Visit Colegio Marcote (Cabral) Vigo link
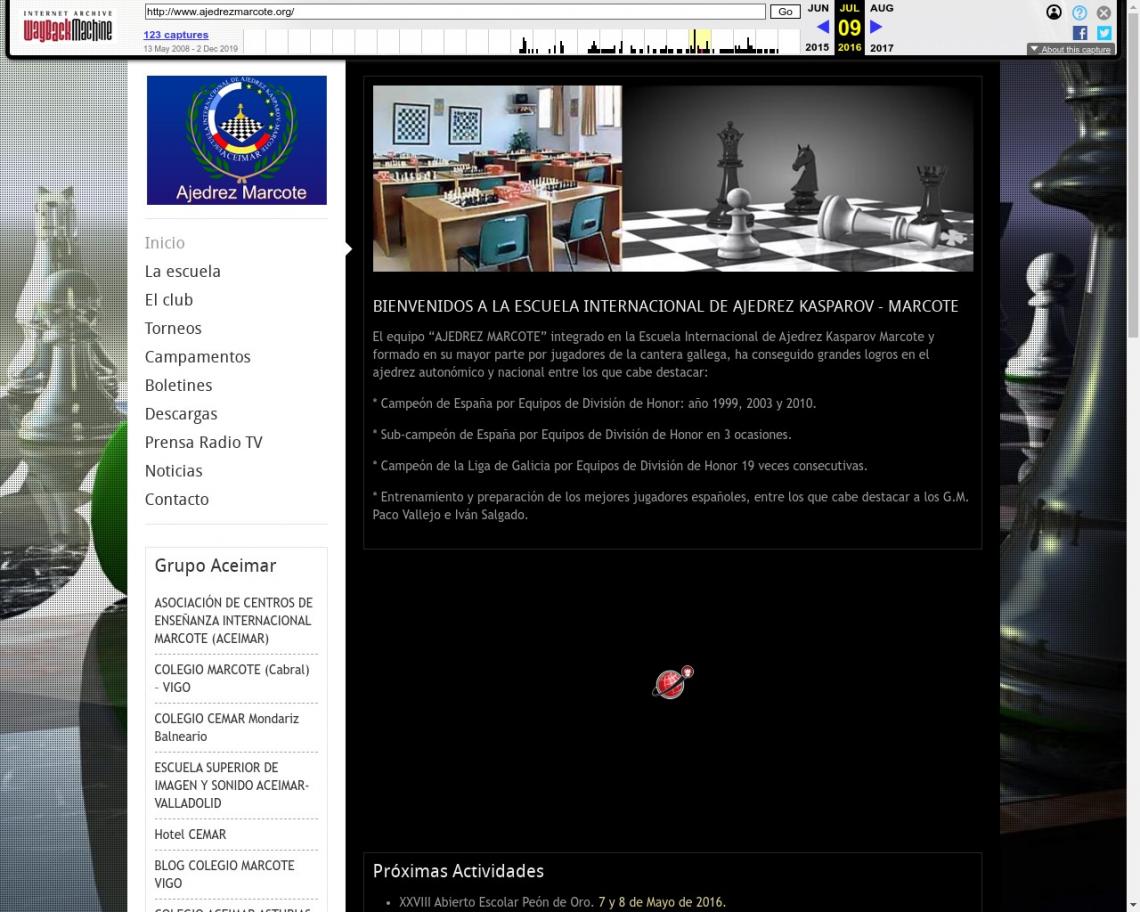The width and height of the screenshot is (1140, 912). 232,679
